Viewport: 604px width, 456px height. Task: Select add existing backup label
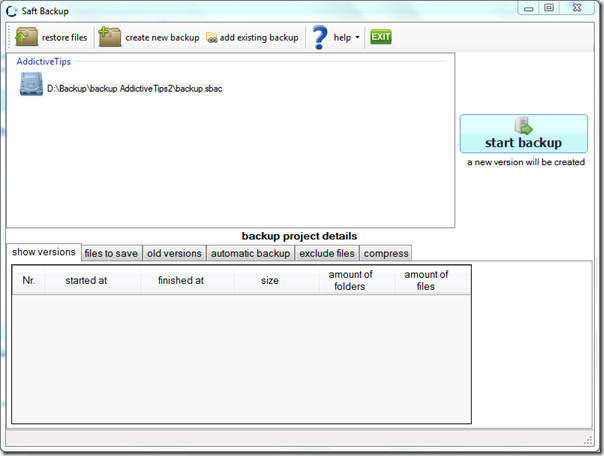coord(259,37)
